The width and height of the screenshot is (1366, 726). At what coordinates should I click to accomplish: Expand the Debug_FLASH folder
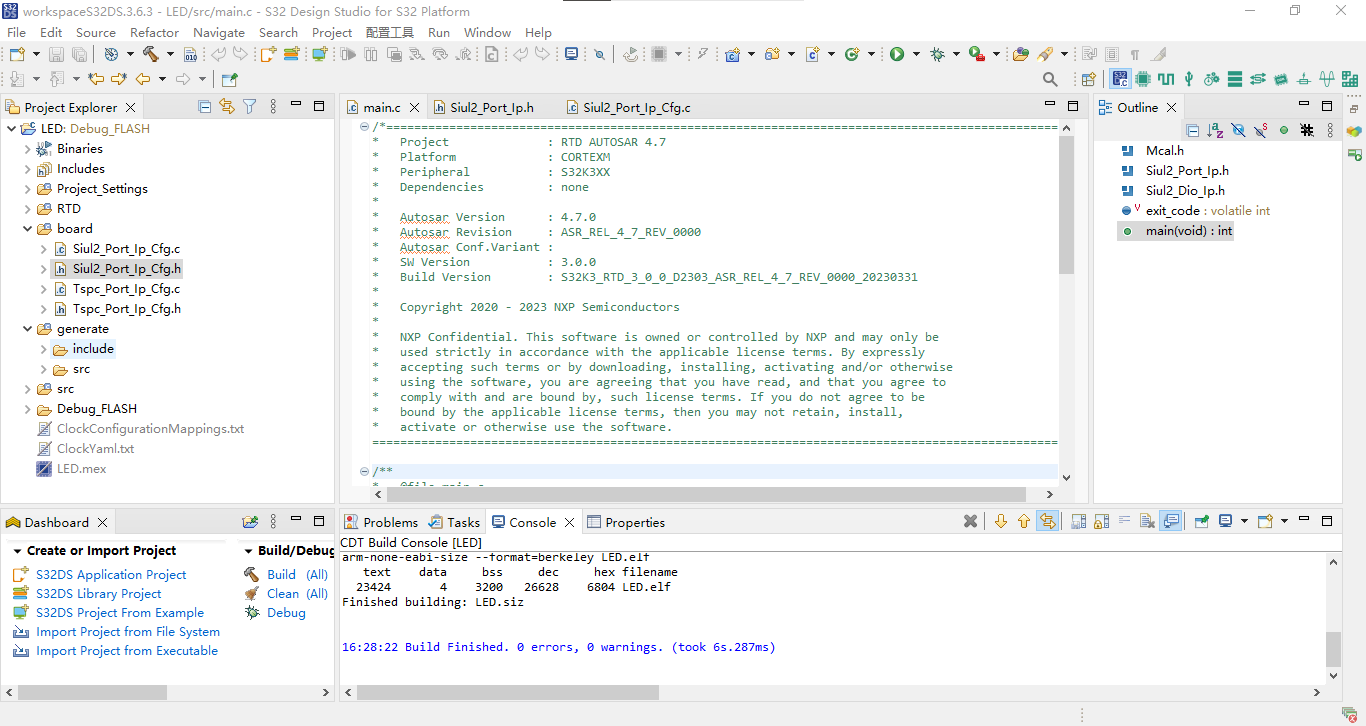[x=28, y=409]
